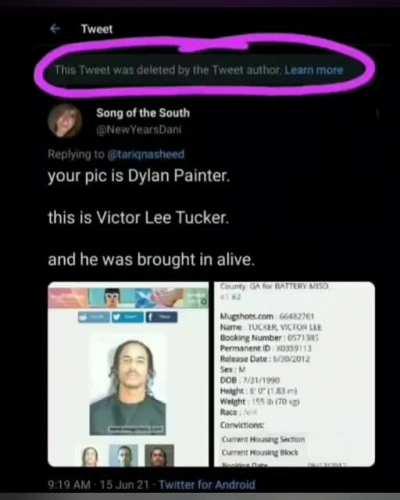400x500 pixels.
Task: Select the first small mugshot thumbnail
Action: click(x=90, y=456)
